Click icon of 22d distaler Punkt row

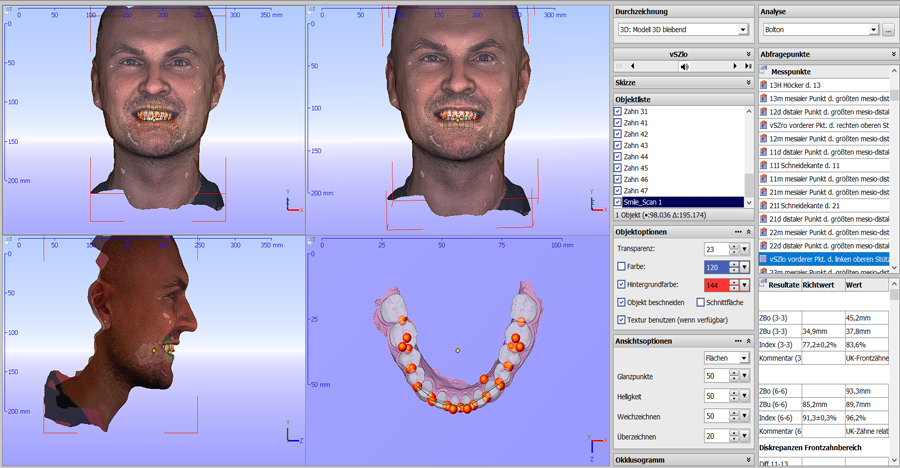click(763, 246)
